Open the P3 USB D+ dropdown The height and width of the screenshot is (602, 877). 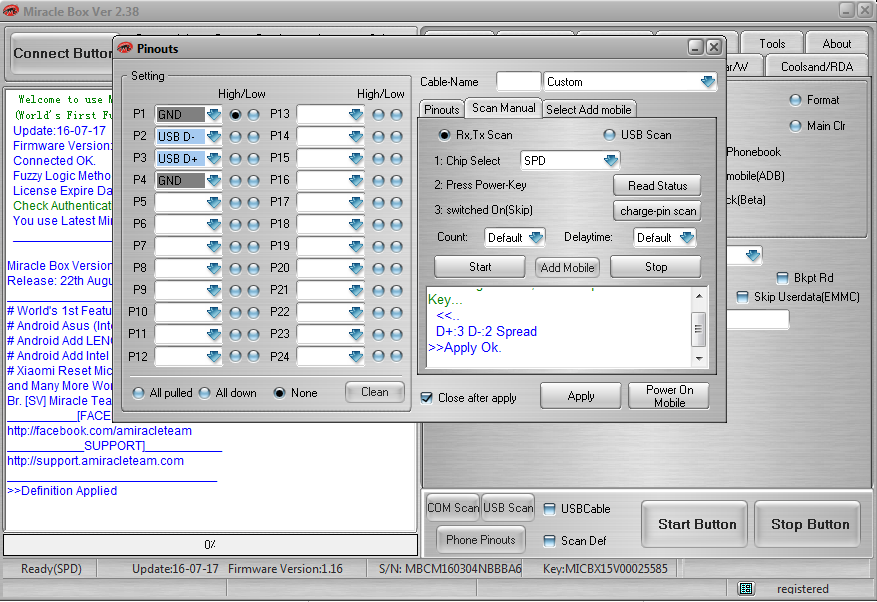point(214,158)
